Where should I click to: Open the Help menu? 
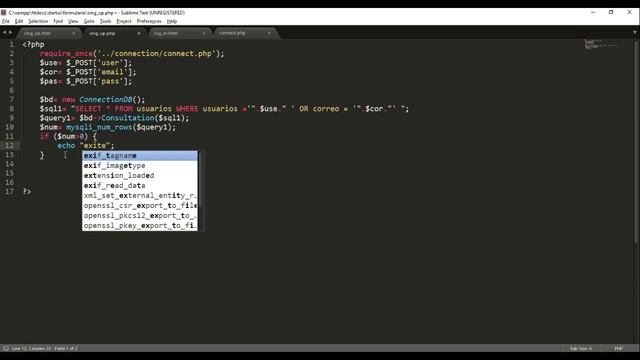point(172,21)
